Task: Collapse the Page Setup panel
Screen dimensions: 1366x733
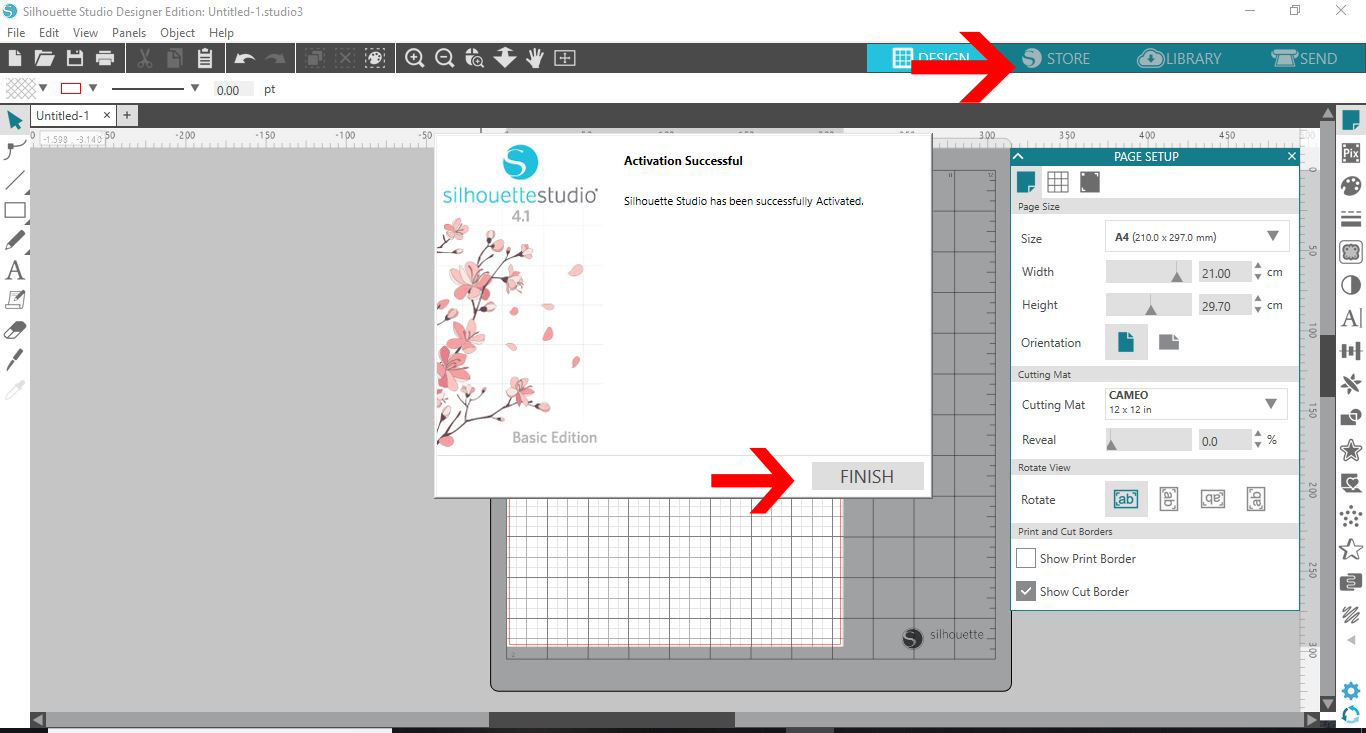Action: tap(1018, 156)
